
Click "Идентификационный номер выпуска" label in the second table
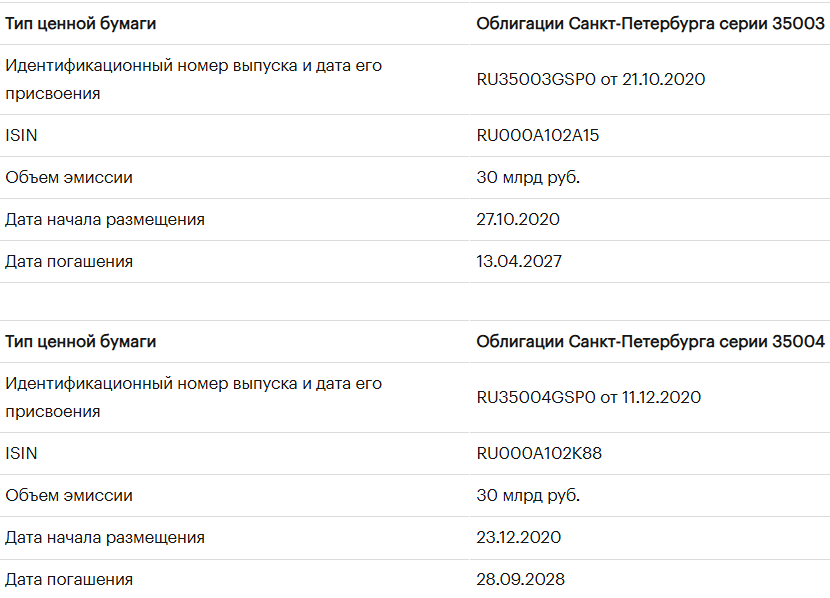tap(193, 384)
